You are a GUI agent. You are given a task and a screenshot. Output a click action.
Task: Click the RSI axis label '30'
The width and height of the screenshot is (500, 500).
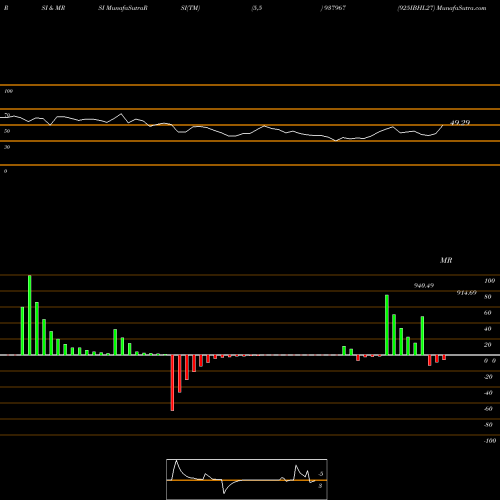click(x=7, y=147)
